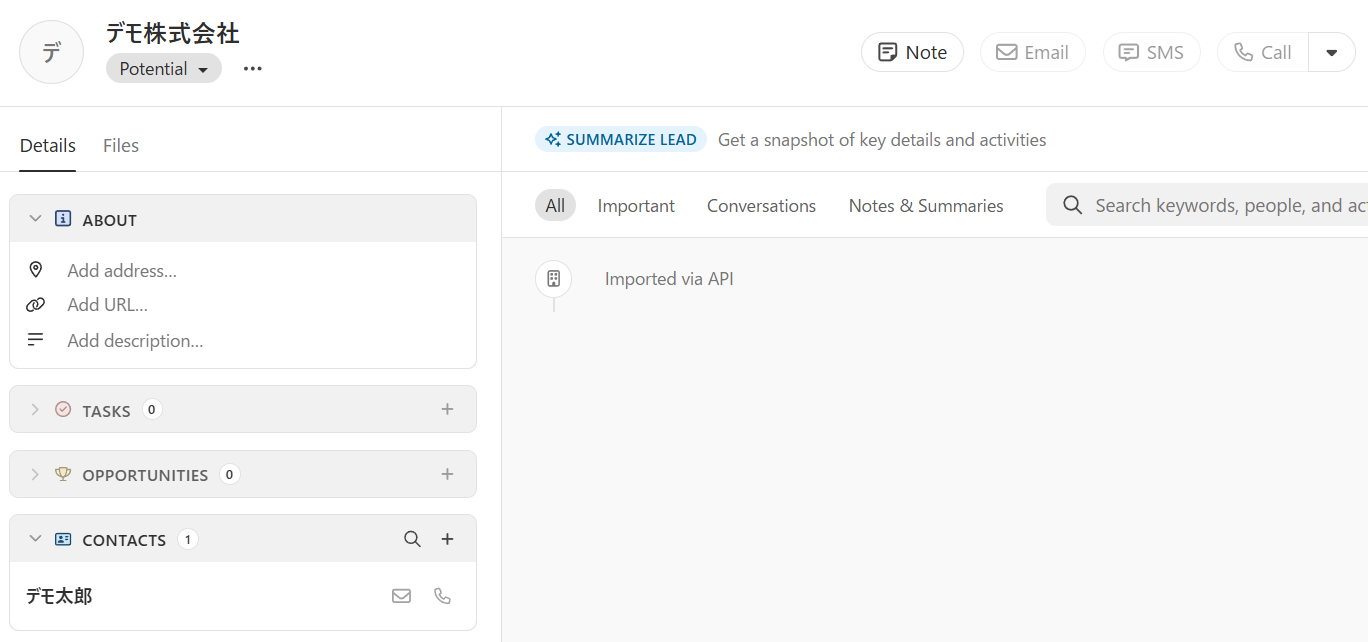Add a new opportunity with plus icon

[447, 474]
